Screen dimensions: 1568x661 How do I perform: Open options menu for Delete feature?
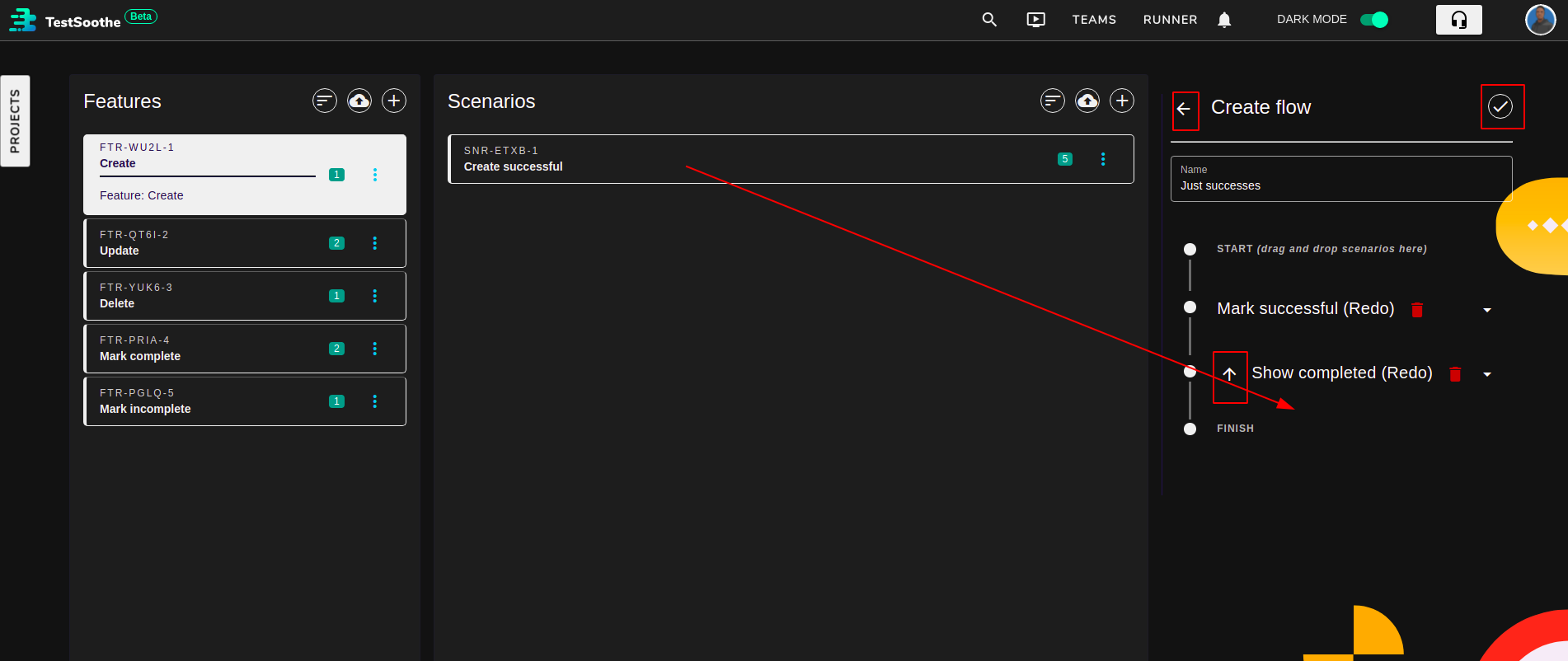click(x=375, y=296)
